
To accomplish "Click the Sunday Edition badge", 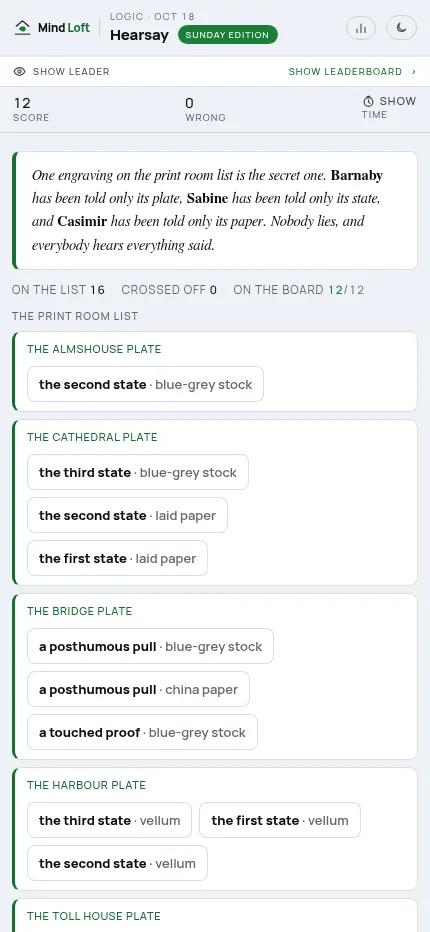I will pos(227,35).
